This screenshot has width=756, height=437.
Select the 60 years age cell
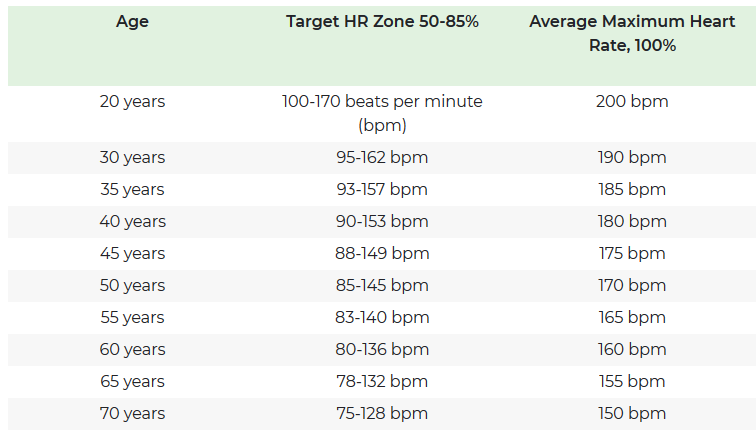point(132,349)
